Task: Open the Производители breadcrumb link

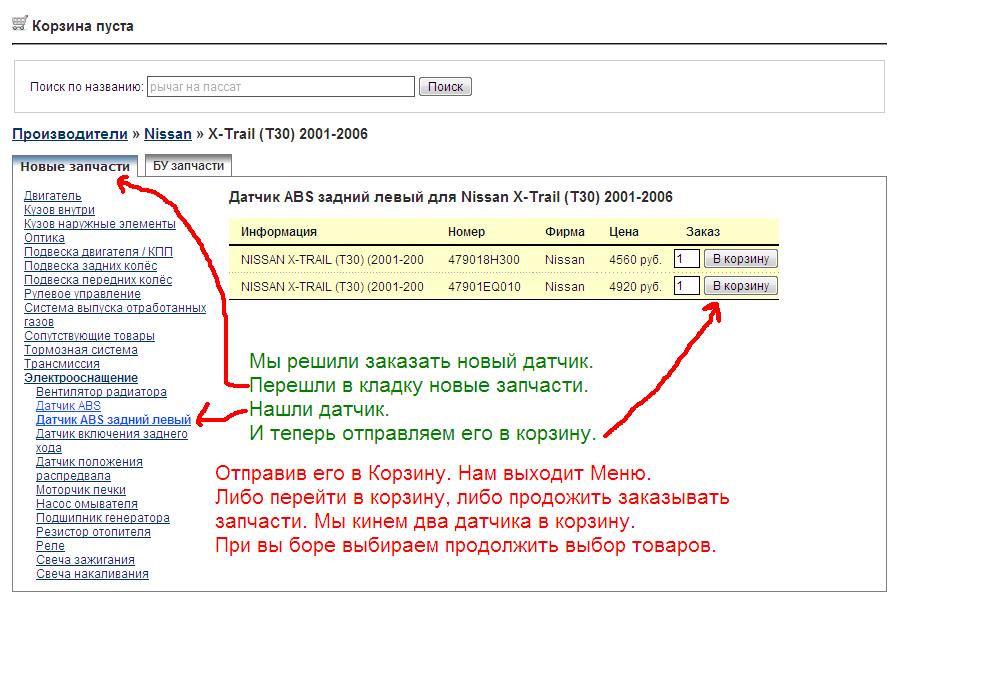Action: pos(70,134)
